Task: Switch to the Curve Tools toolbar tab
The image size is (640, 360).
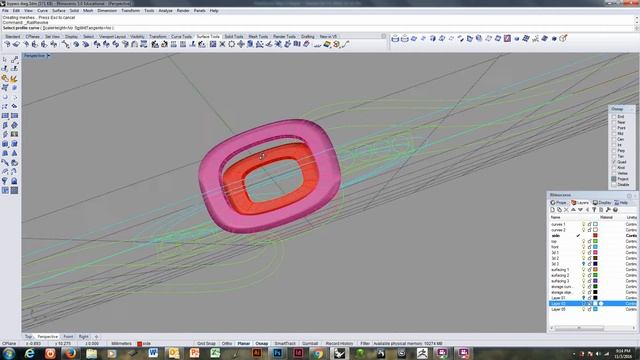Action: [181, 36]
